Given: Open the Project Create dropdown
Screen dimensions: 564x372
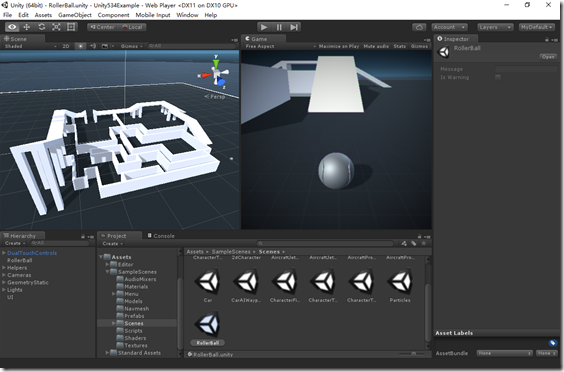Looking at the screenshot, I should pos(112,244).
